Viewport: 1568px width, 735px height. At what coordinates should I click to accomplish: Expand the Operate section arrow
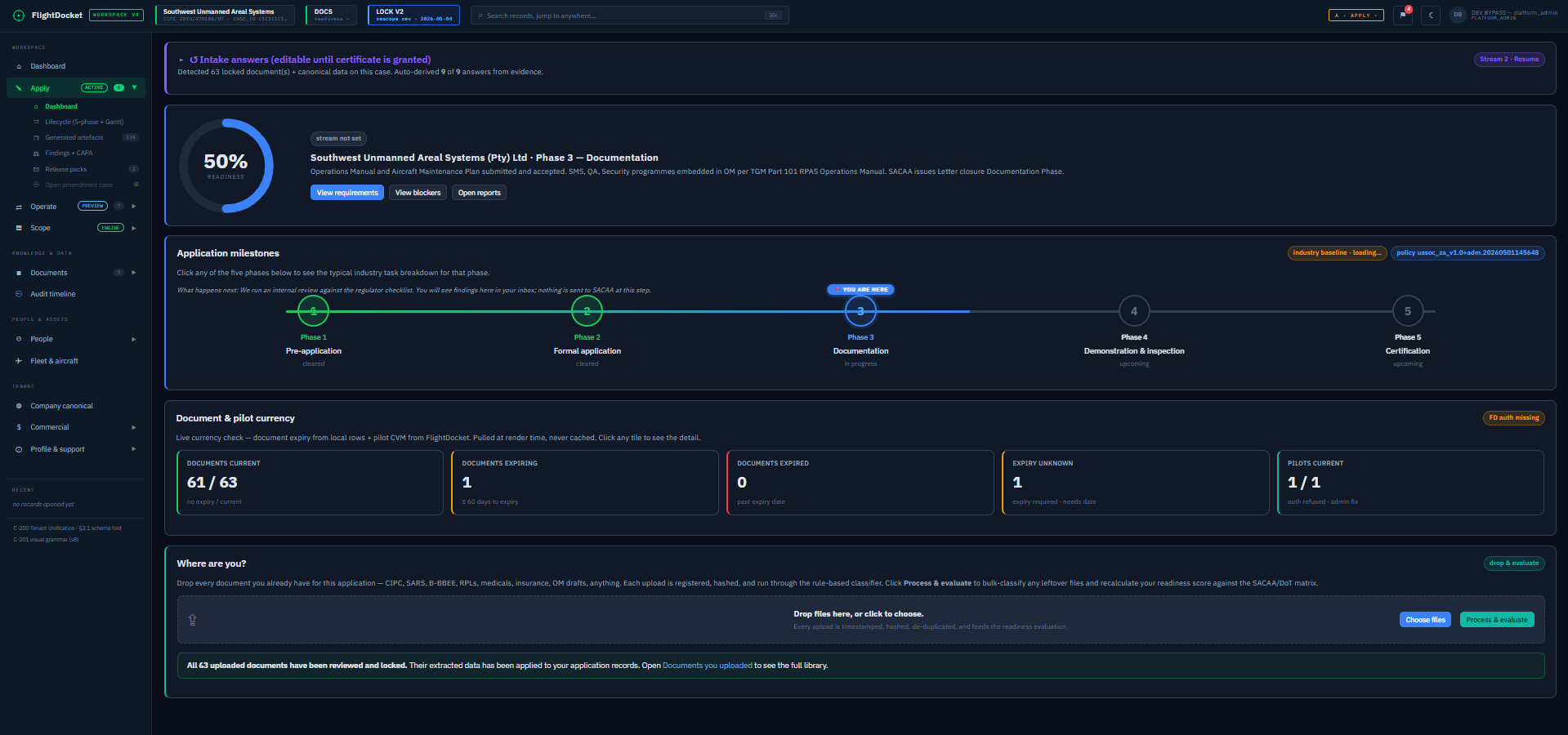[x=134, y=206]
